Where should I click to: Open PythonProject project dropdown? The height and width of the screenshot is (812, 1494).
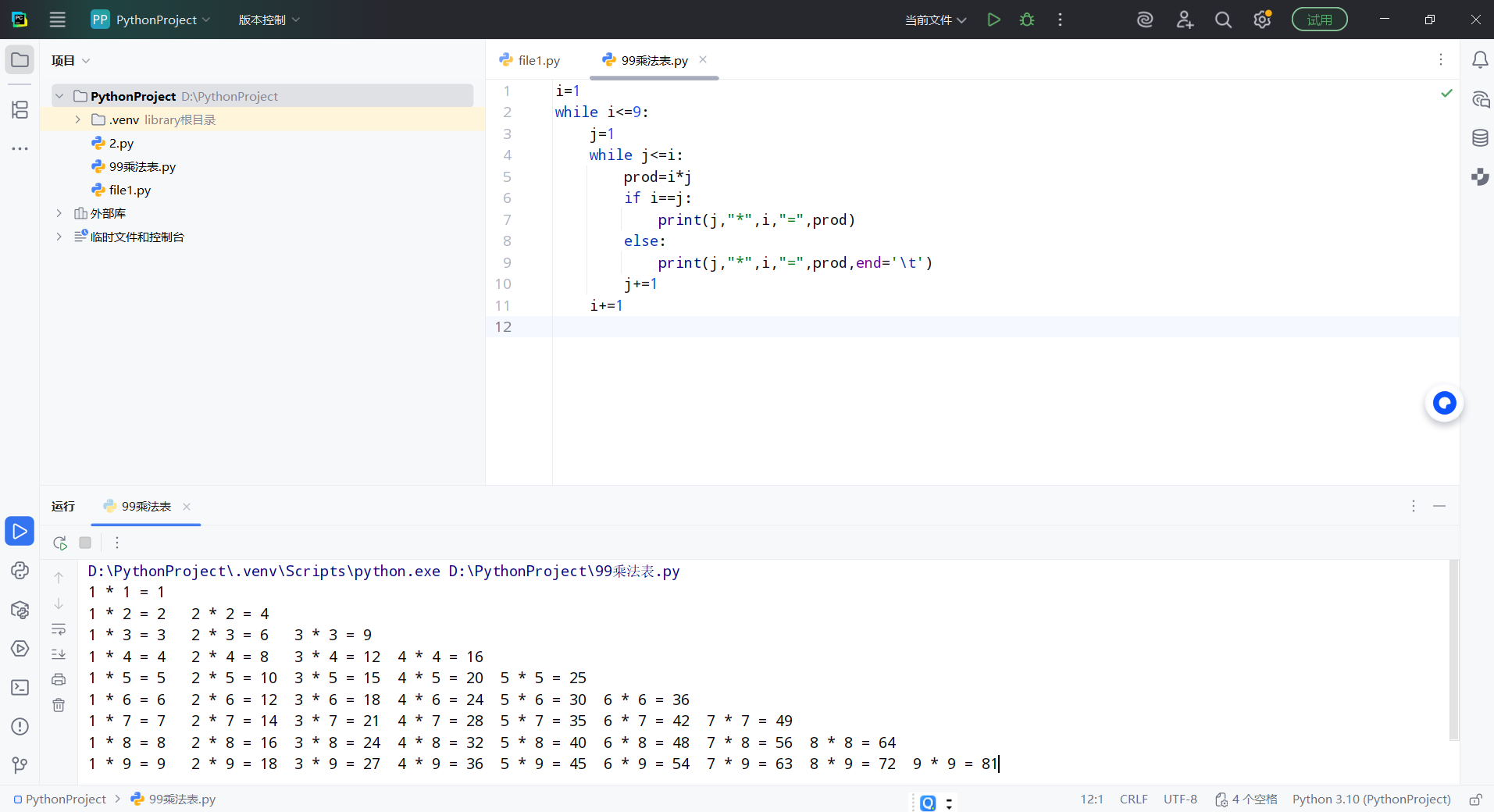pyautogui.click(x=151, y=20)
